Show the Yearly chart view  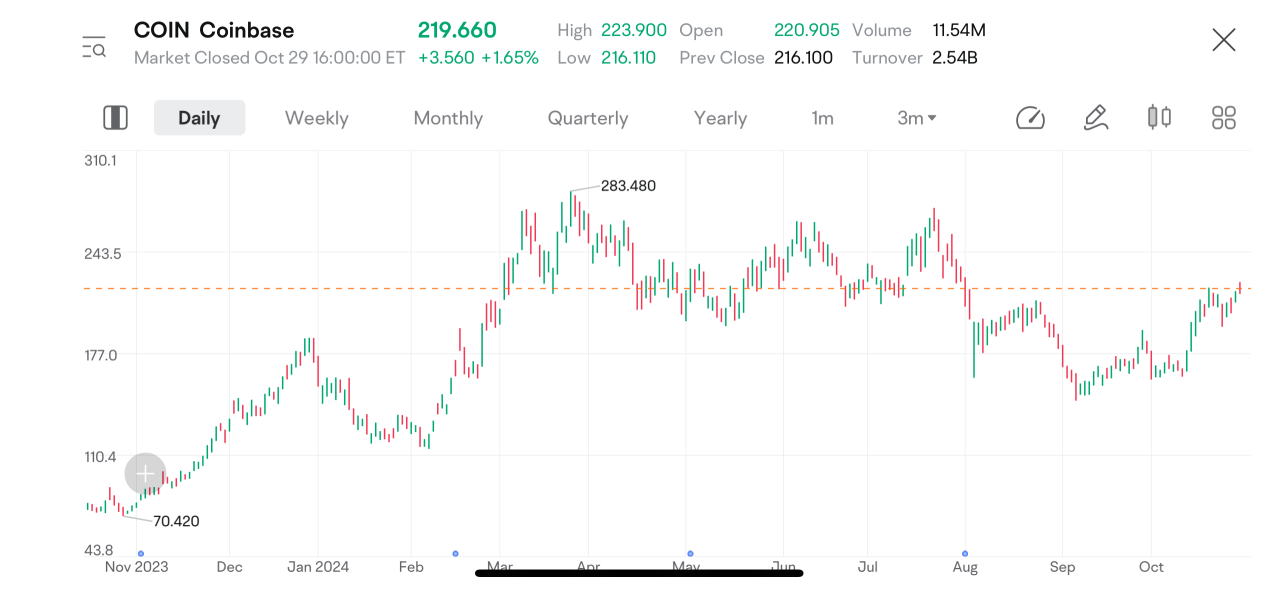click(x=720, y=118)
